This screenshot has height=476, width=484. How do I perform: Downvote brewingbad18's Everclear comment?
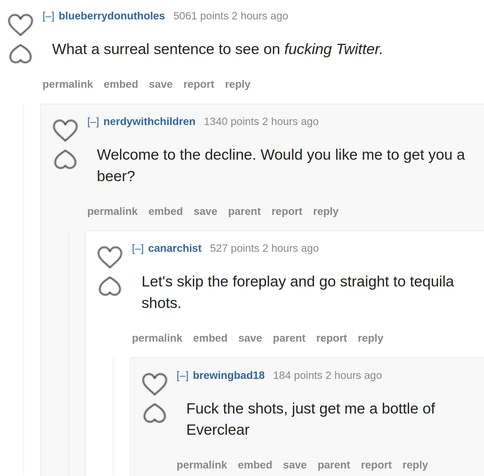[x=154, y=413]
